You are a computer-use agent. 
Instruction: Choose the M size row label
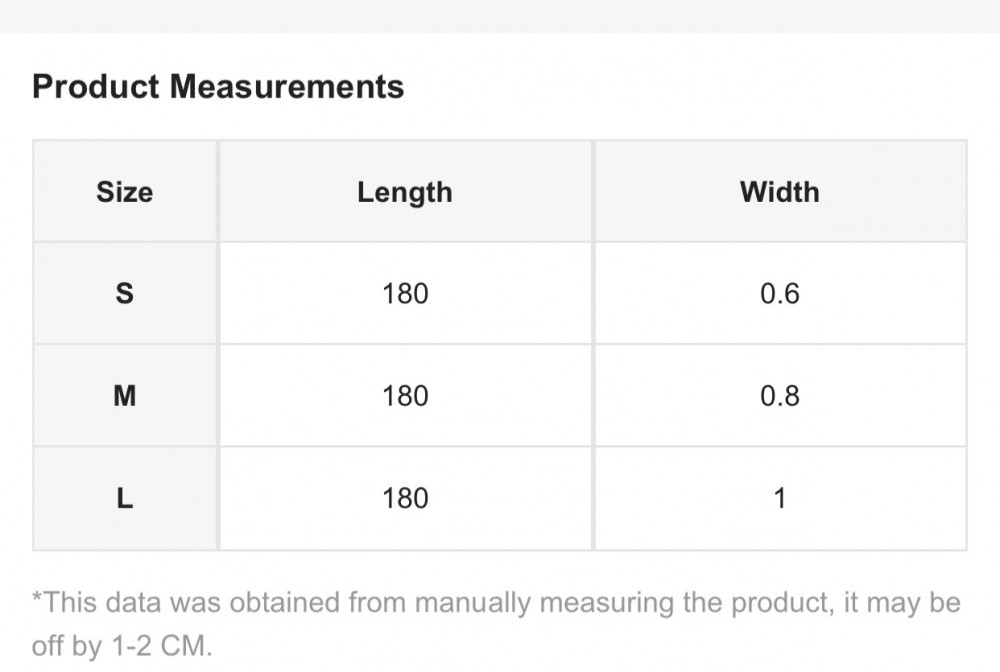(x=125, y=396)
